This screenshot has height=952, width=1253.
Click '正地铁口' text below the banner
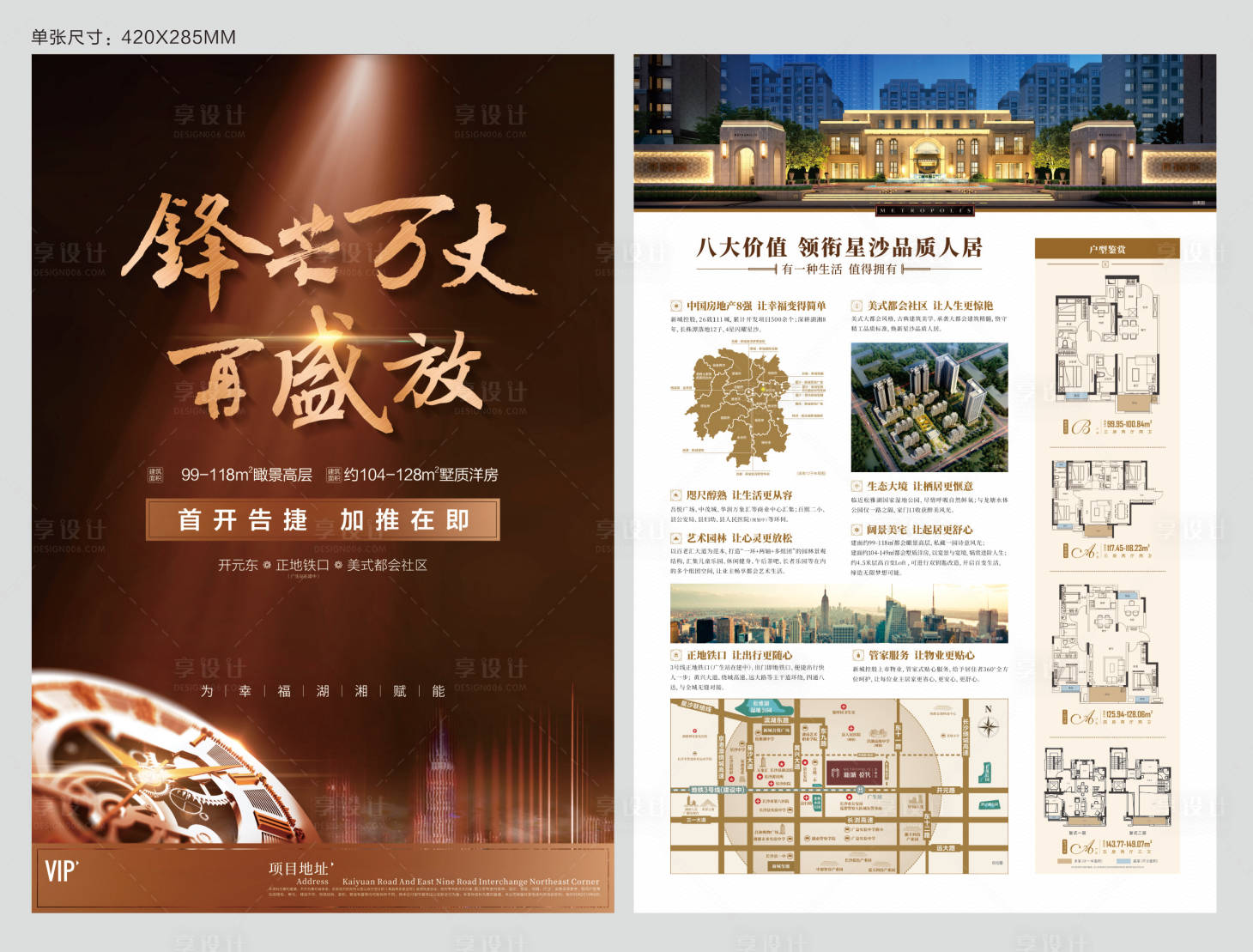point(302,565)
